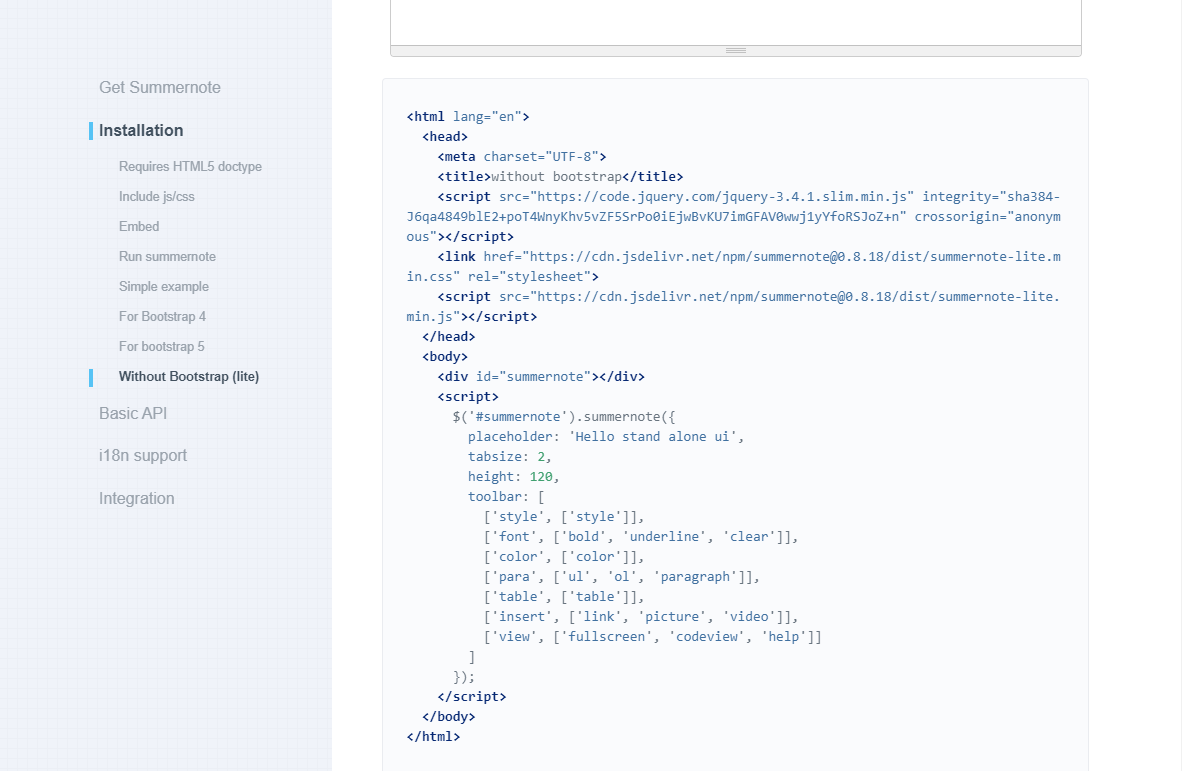Screen dimensions: 1182x771
Task: Click the 'font' bold underline clear line
Action: coord(641,537)
